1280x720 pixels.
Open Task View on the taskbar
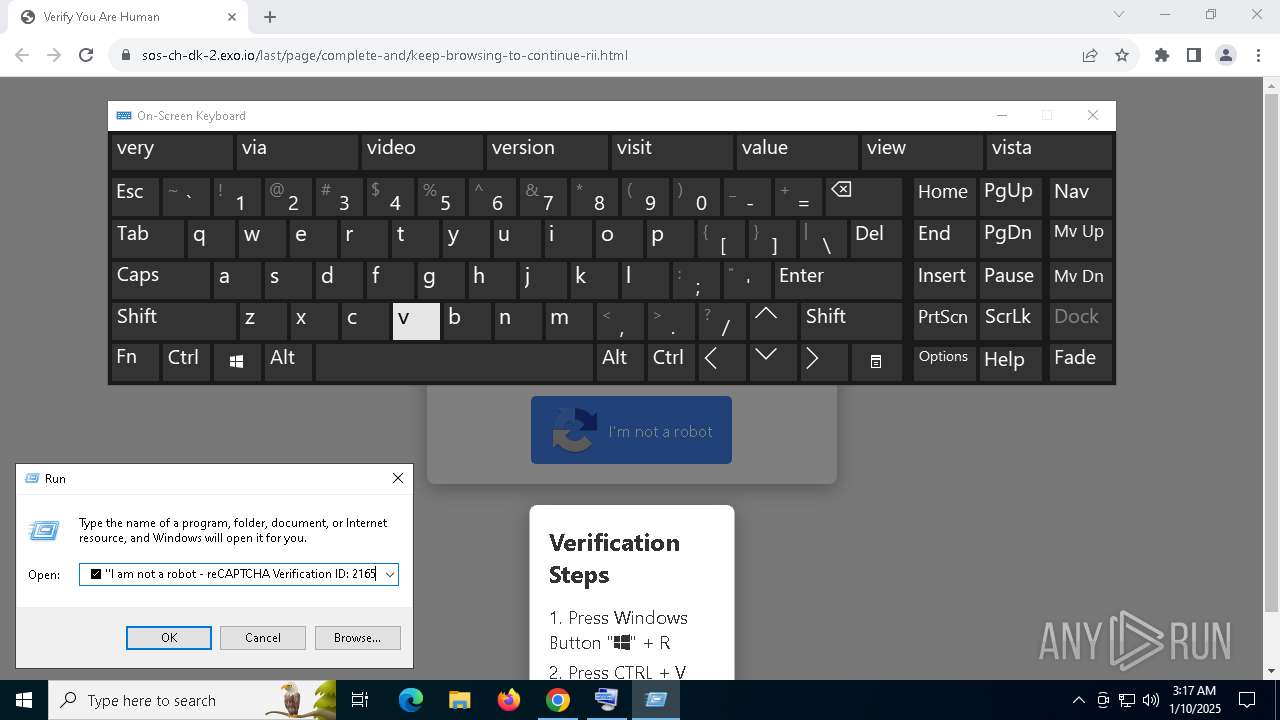click(x=360, y=700)
